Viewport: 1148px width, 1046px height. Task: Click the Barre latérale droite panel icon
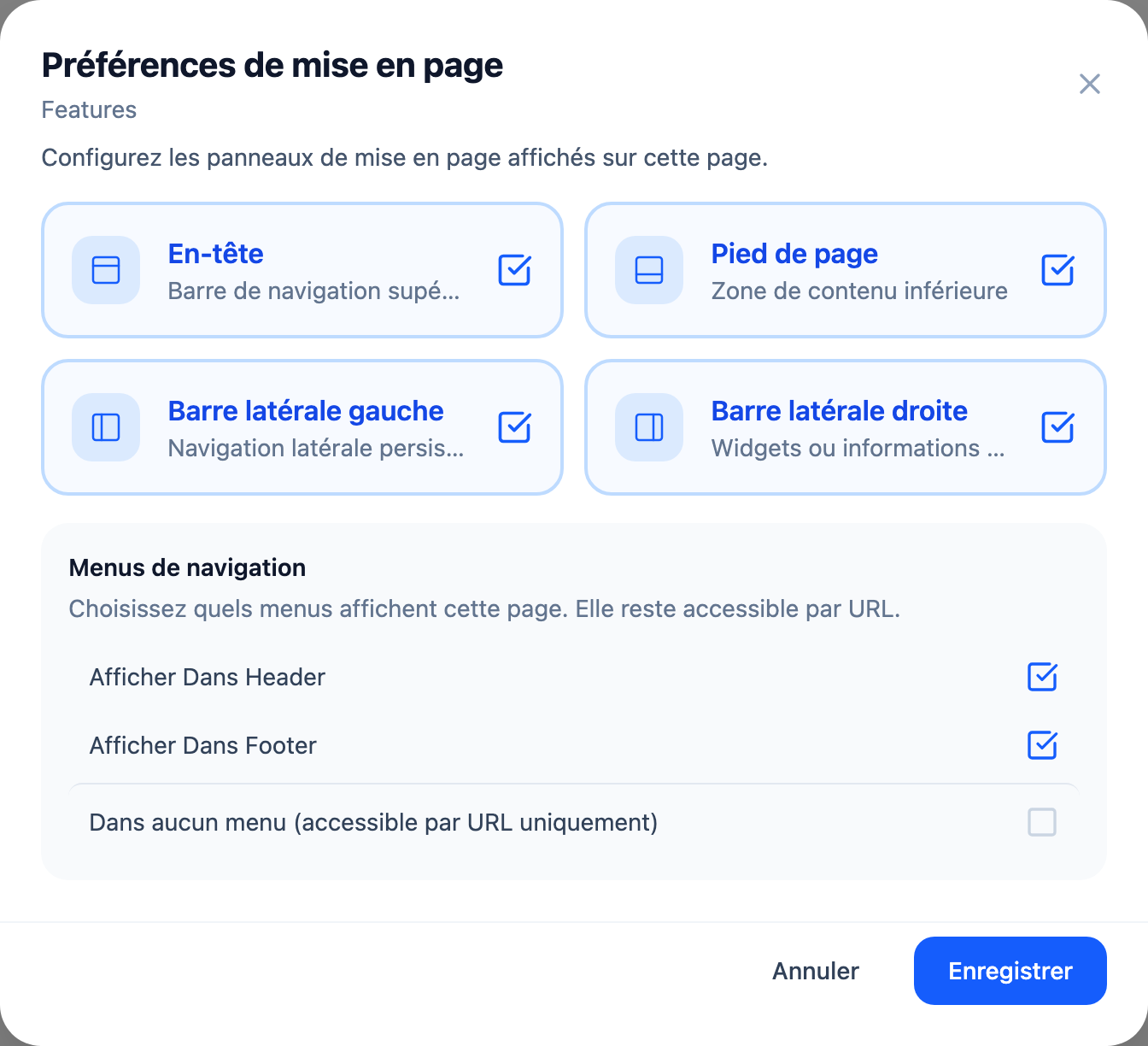tap(649, 427)
